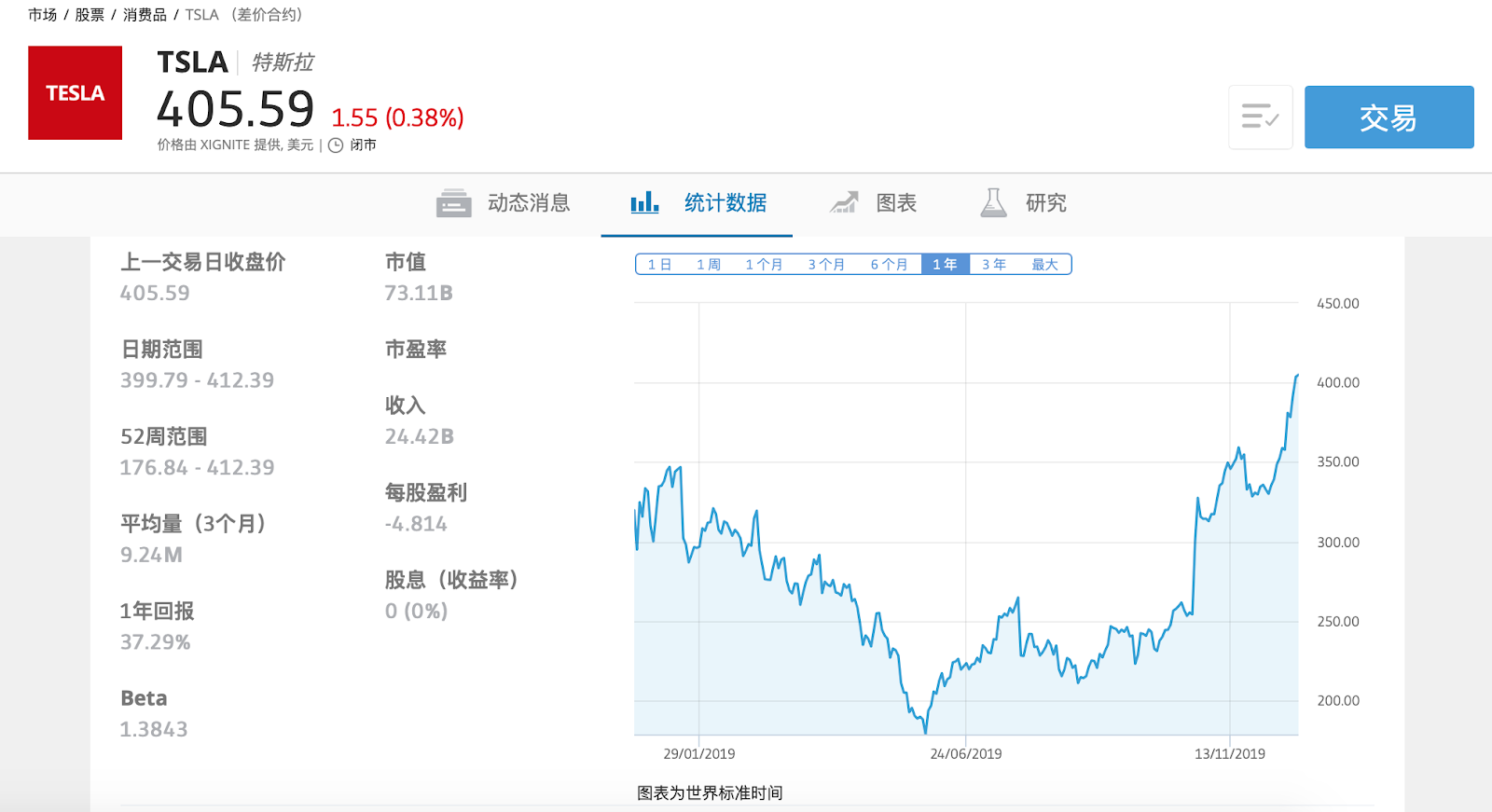Click the TSLA（差价合约）breadcrumb text
This screenshot has height=812, width=1492.
(243, 15)
